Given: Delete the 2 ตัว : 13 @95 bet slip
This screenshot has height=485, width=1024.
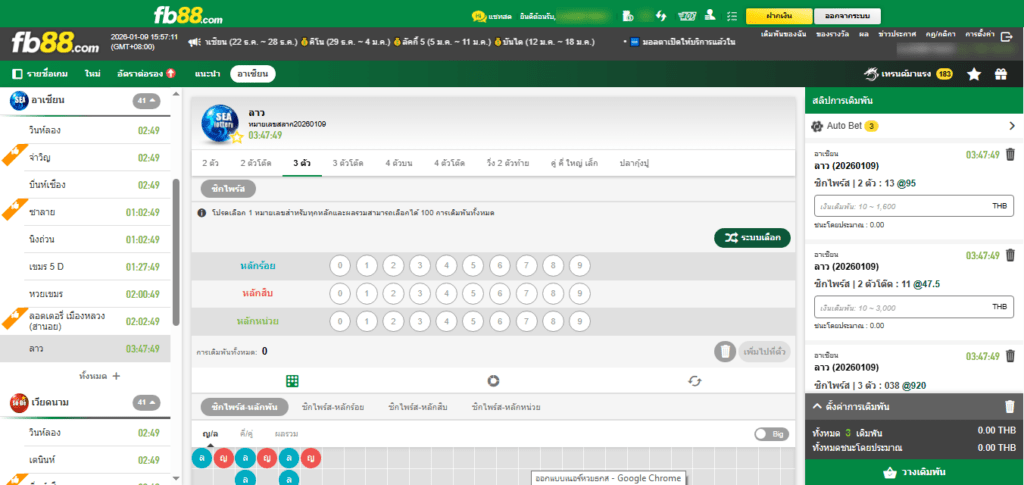Looking at the screenshot, I should 1010,155.
